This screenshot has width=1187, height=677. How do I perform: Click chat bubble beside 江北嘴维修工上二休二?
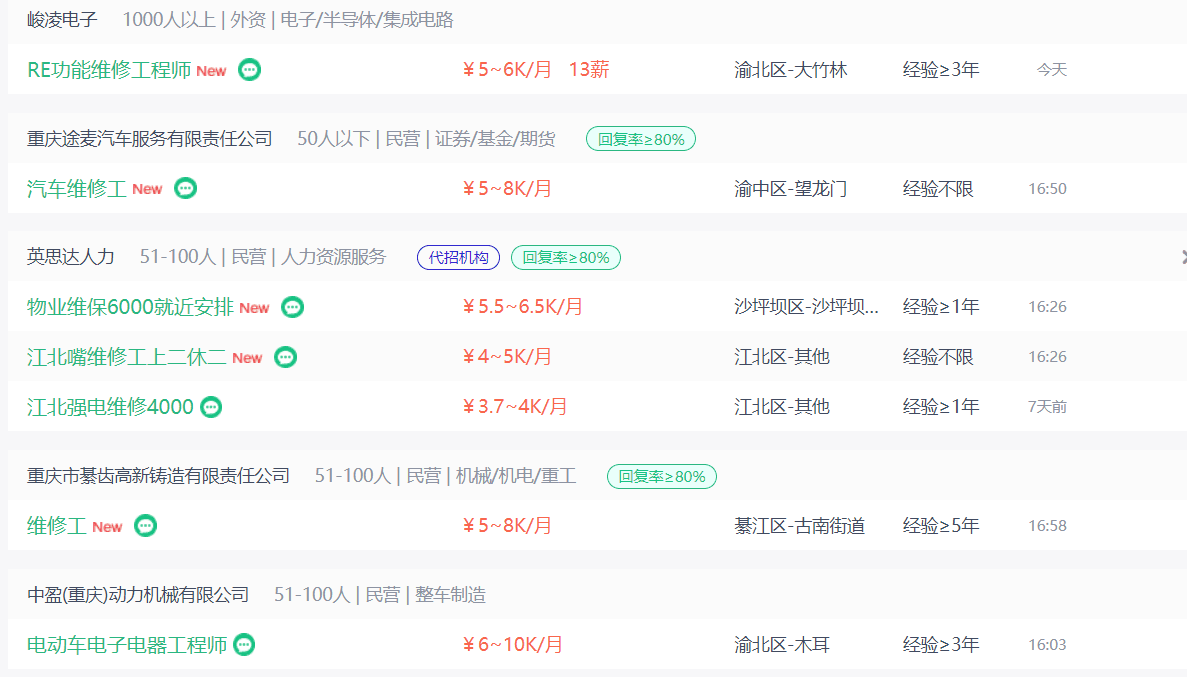285,357
